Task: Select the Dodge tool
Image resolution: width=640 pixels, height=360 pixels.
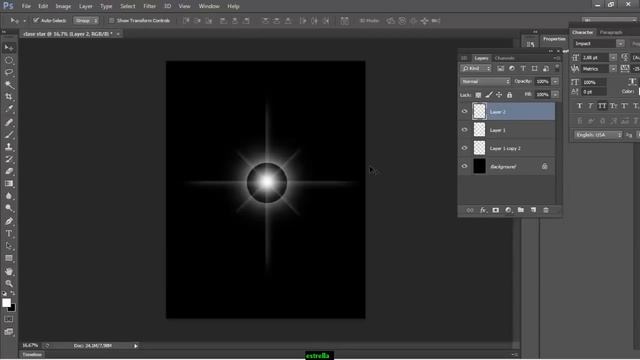Action: [9, 208]
